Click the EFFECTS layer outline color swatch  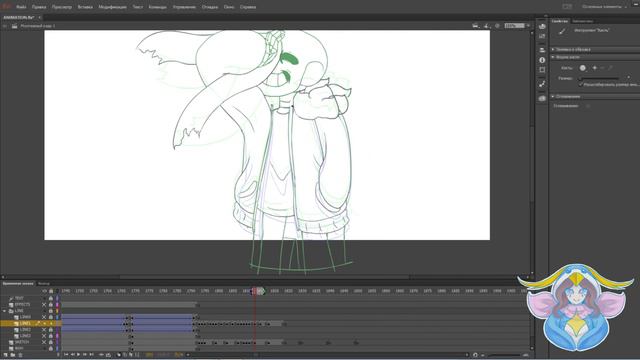point(57,304)
